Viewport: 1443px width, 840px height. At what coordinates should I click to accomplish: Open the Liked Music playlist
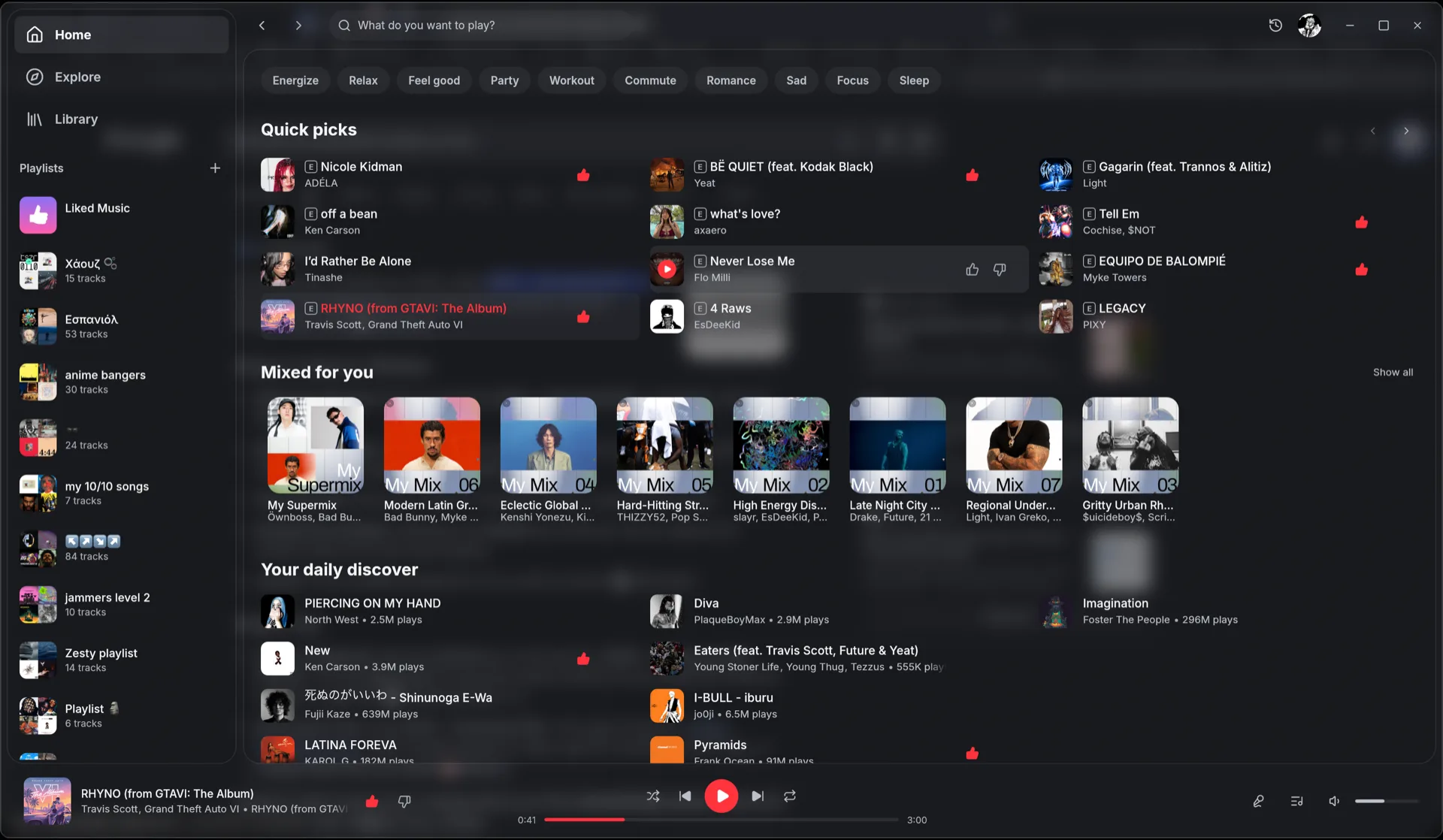pos(121,216)
